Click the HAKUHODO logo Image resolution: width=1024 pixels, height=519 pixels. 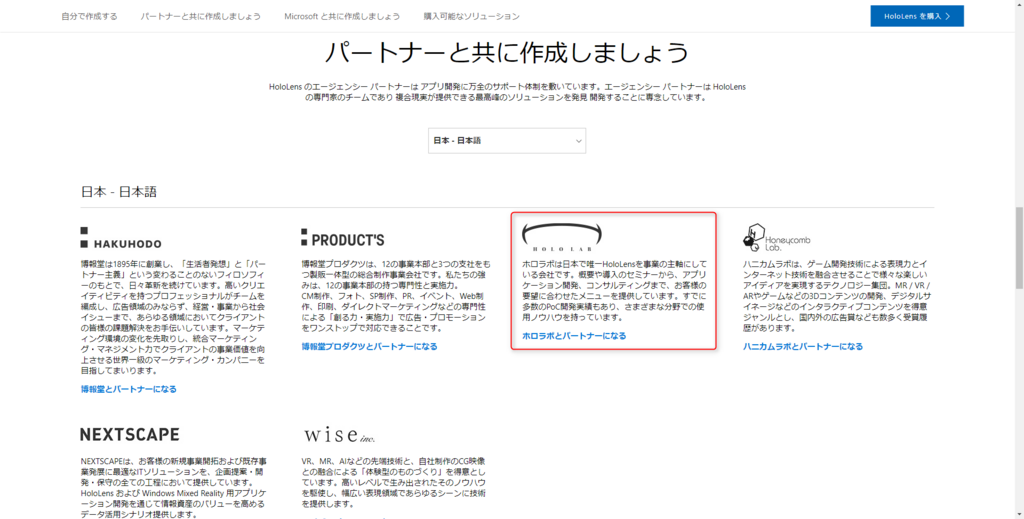[121, 238]
